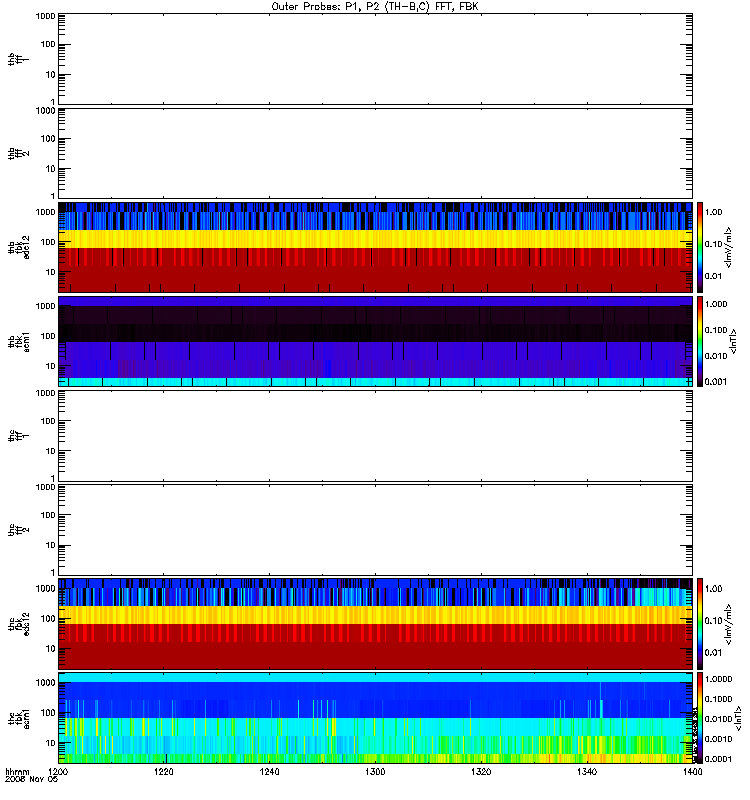Click the 'thc fff 1' panel axis title
Screen dimensions: 750x800
(x=18, y=436)
